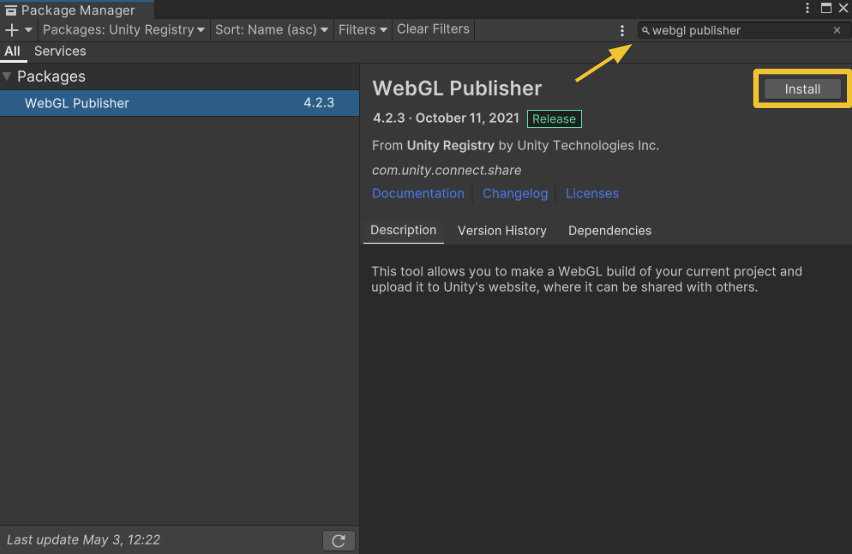Click the Clear Filters button
This screenshot has width=852, height=554.
(x=433, y=29)
